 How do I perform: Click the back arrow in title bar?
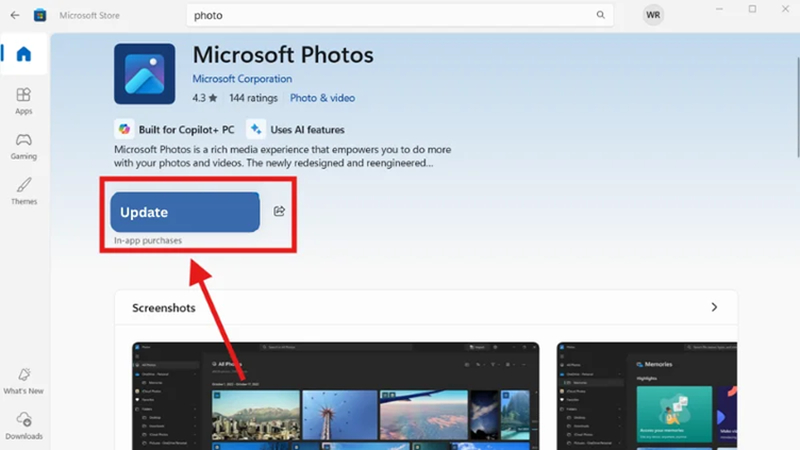15,15
